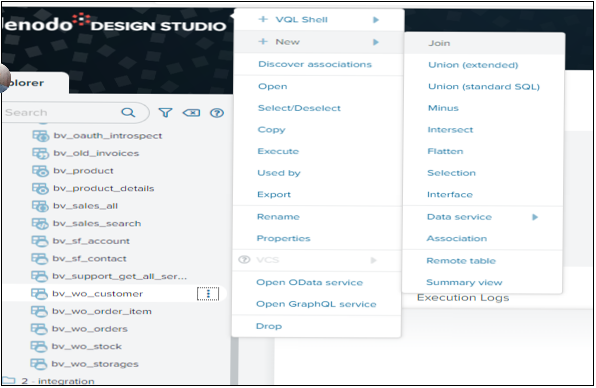Viewport: 596px width, 388px height.
Task: Click the bv_wo_stock view icon
Action: click(x=39, y=346)
